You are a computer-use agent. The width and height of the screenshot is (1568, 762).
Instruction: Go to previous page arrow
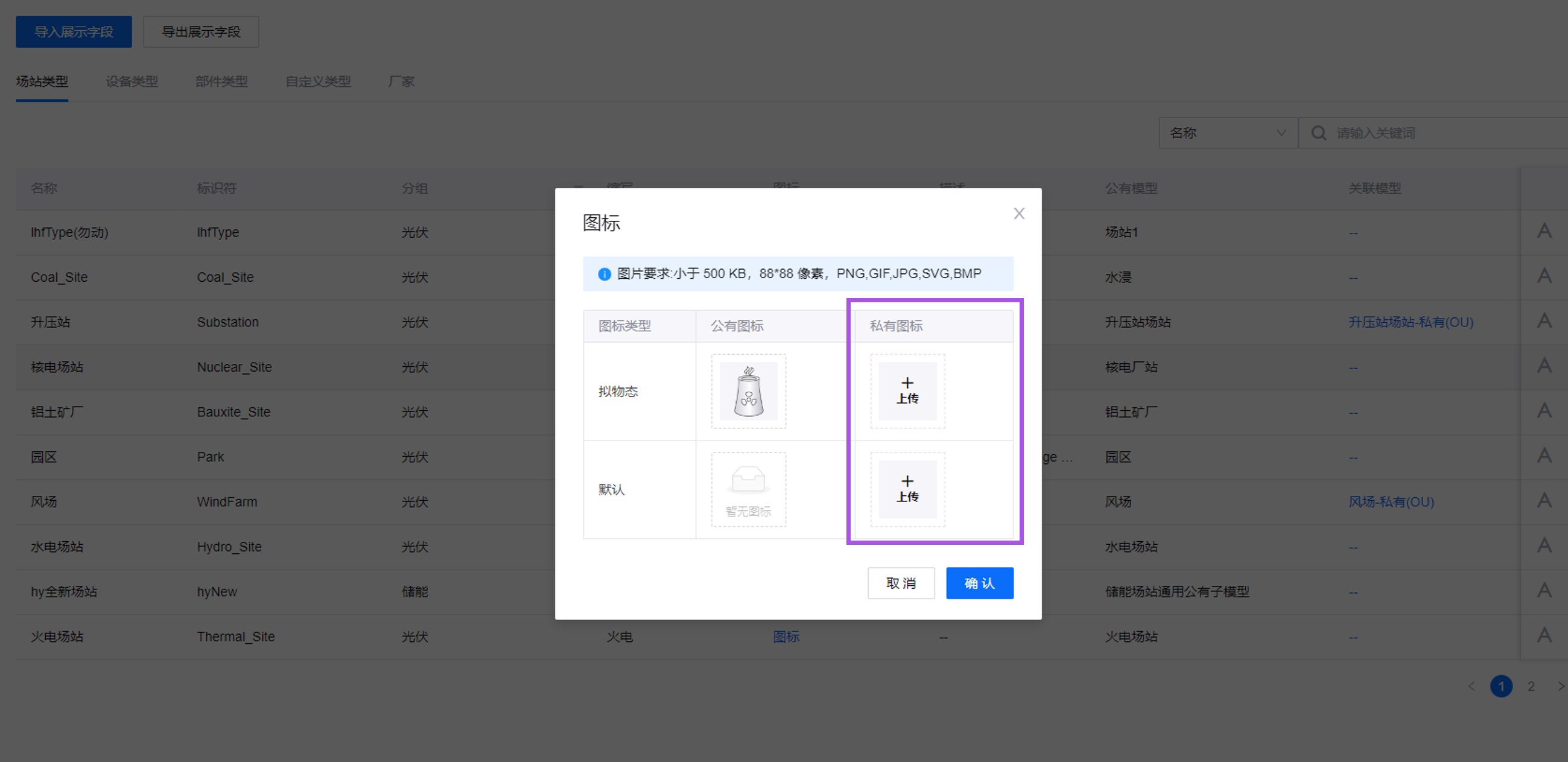click(1471, 686)
